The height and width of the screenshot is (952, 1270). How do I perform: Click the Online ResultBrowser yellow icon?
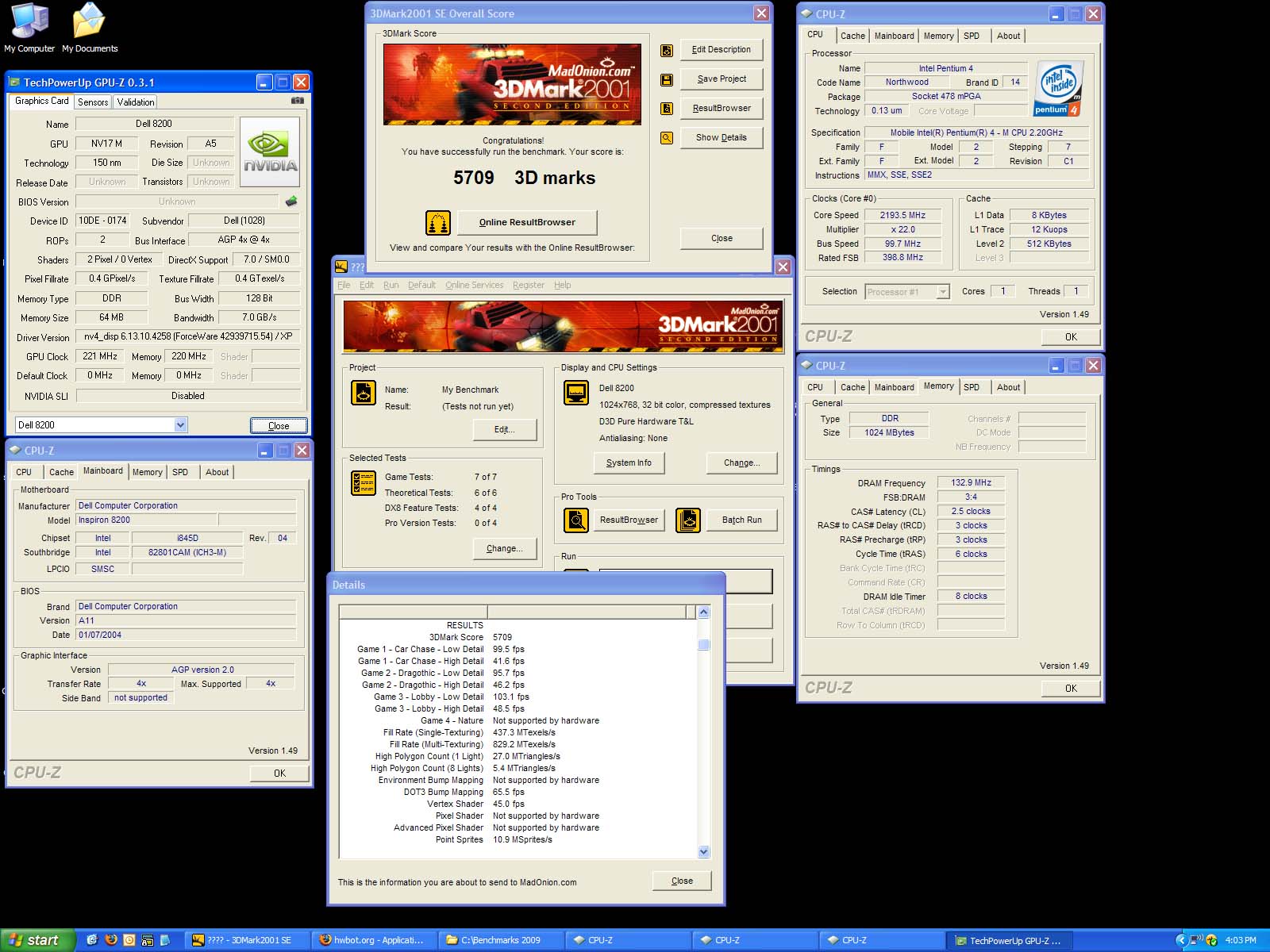[x=438, y=223]
